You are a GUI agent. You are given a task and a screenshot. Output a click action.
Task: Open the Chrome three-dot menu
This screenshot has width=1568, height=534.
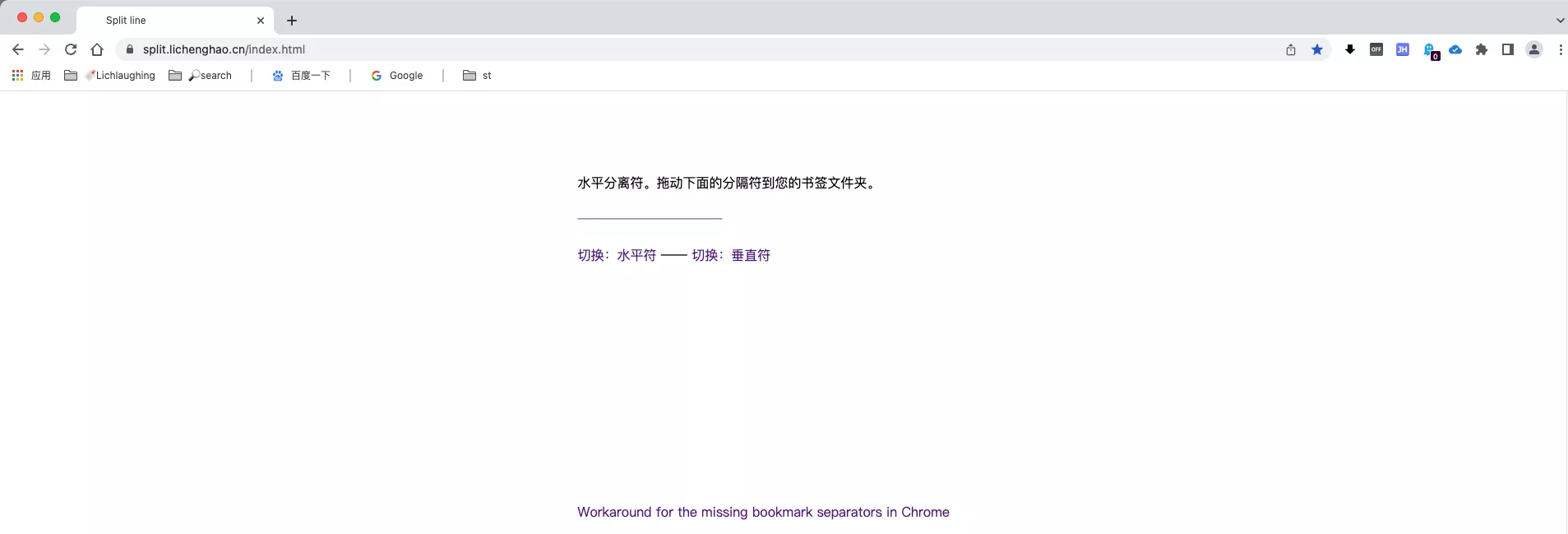(x=1561, y=49)
